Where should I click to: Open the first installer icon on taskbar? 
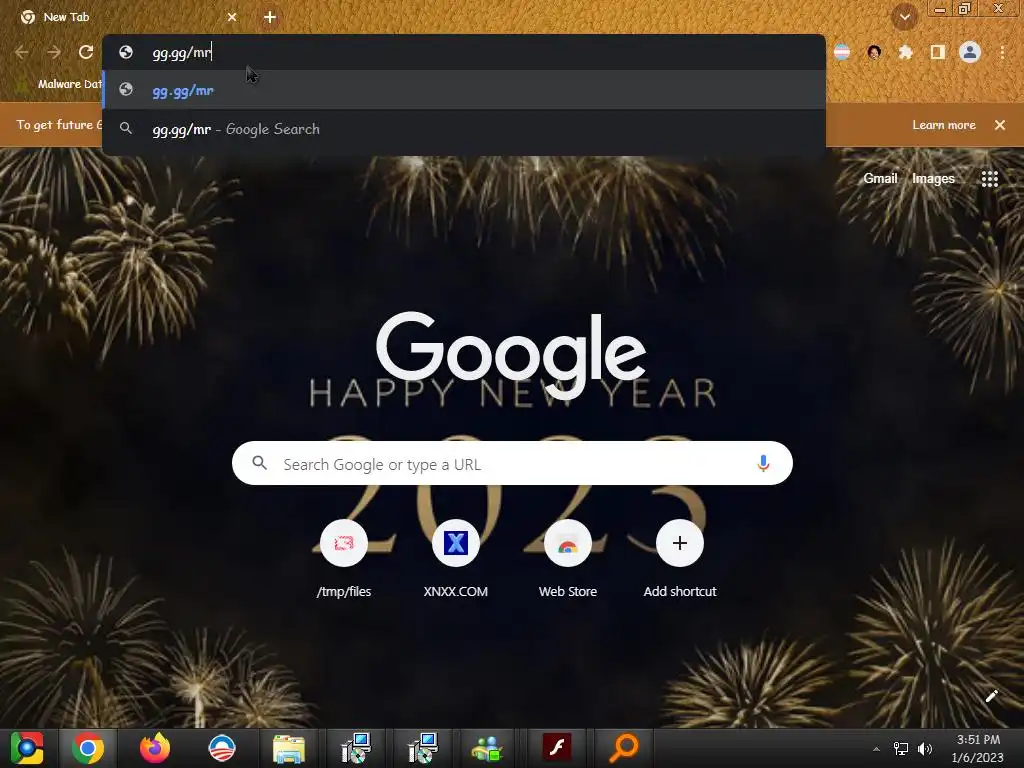pos(356,748)
